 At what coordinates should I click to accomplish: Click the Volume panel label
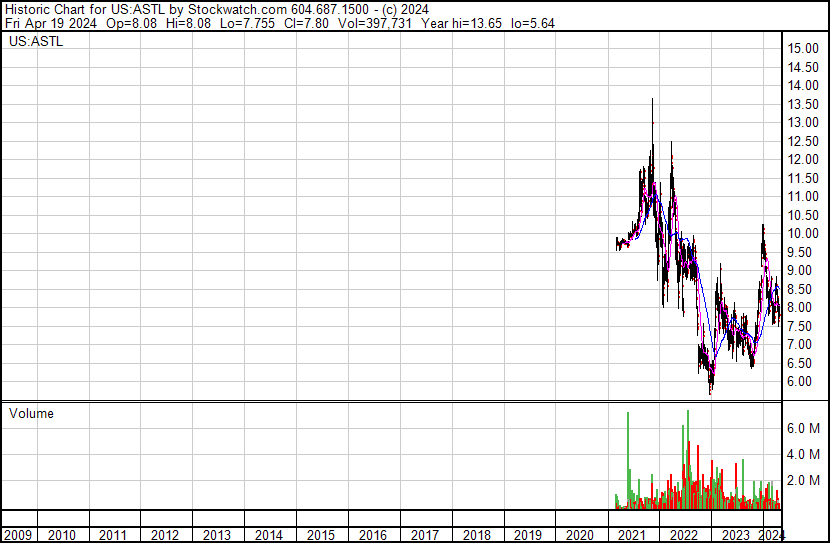tap(31, 414)
